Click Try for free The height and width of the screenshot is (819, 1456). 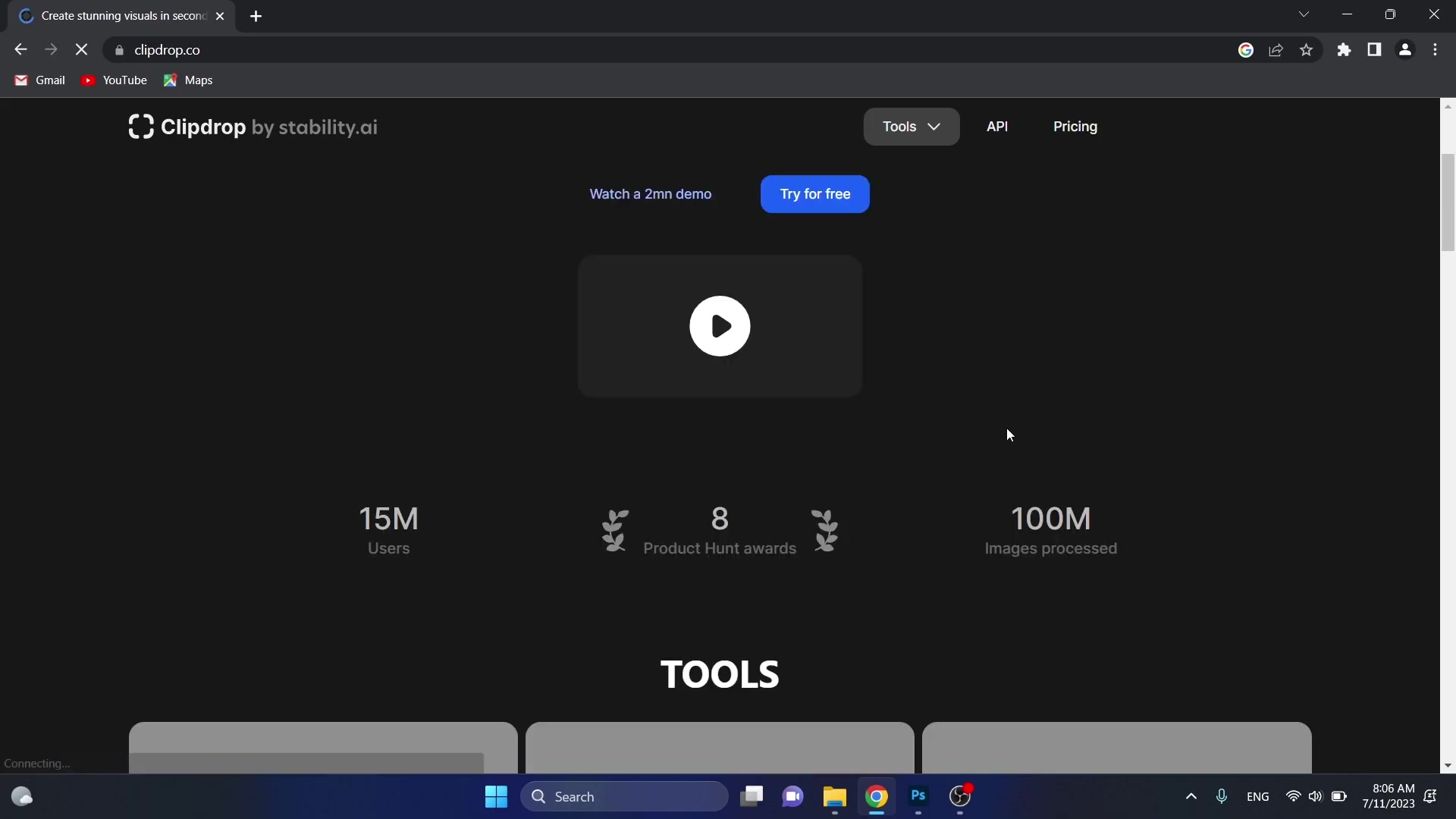814,194
